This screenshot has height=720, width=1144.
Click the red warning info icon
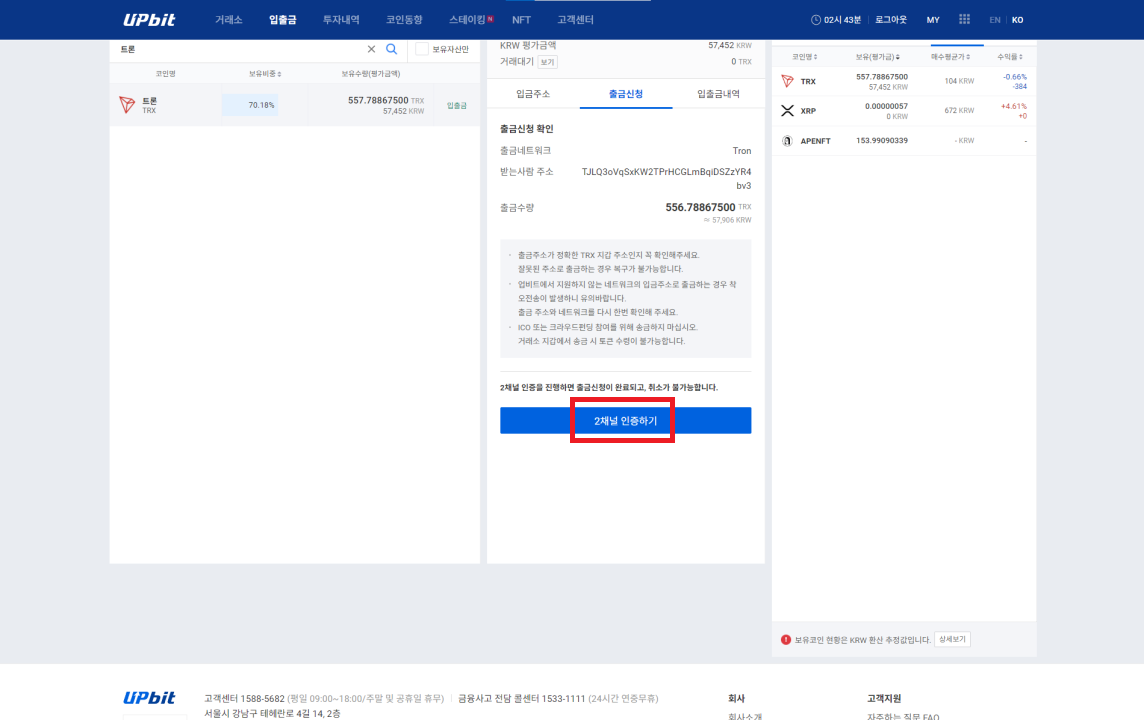786,640
